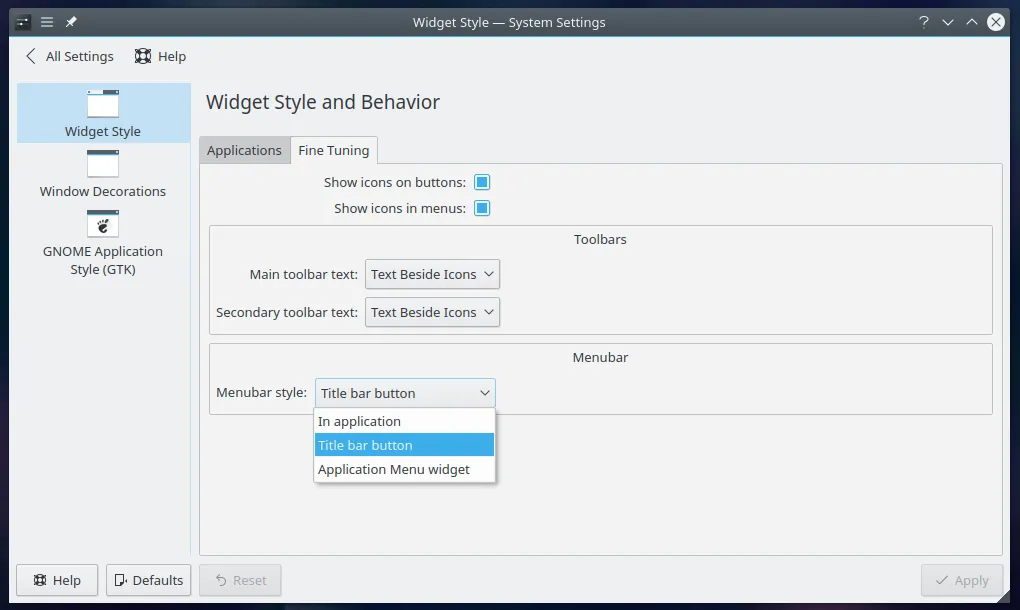Choose Application Menu widget from the list
This screenshot has width=1020, height=610.
click(394, 469)
